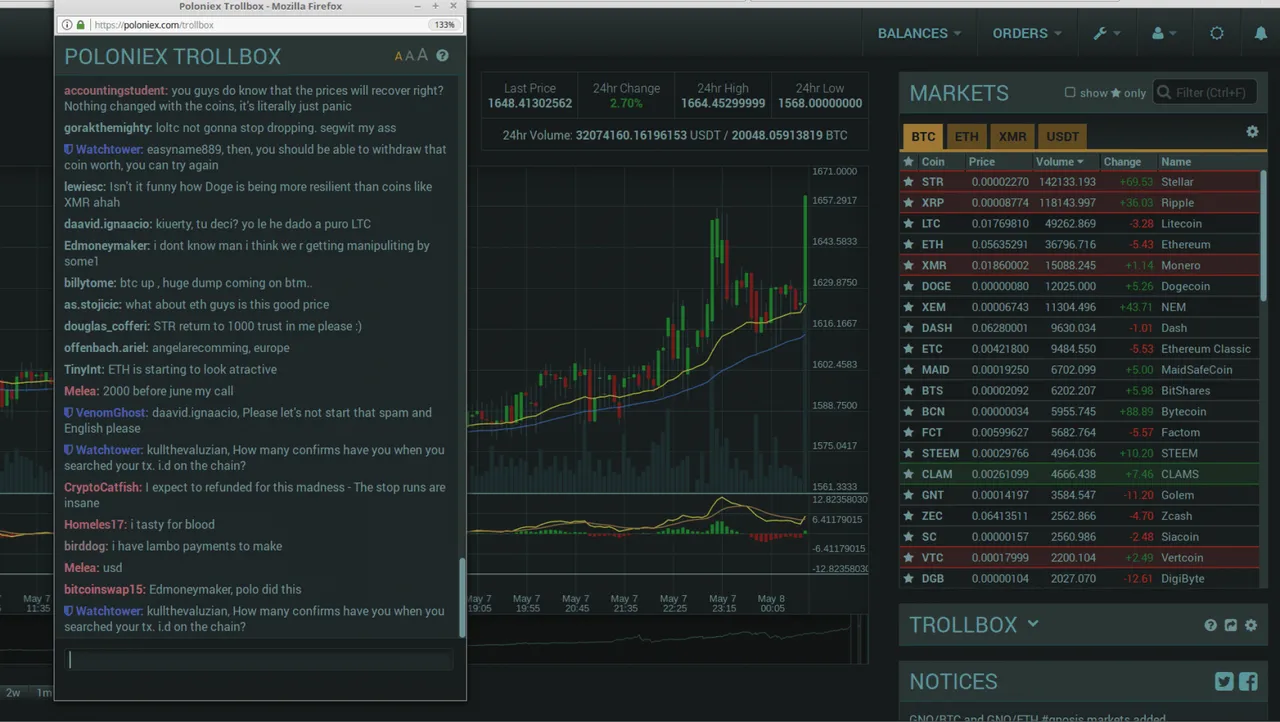Open the user account dropdown
The height and width of the screenshot is (722, 1280).
[x=1164, y=33]
